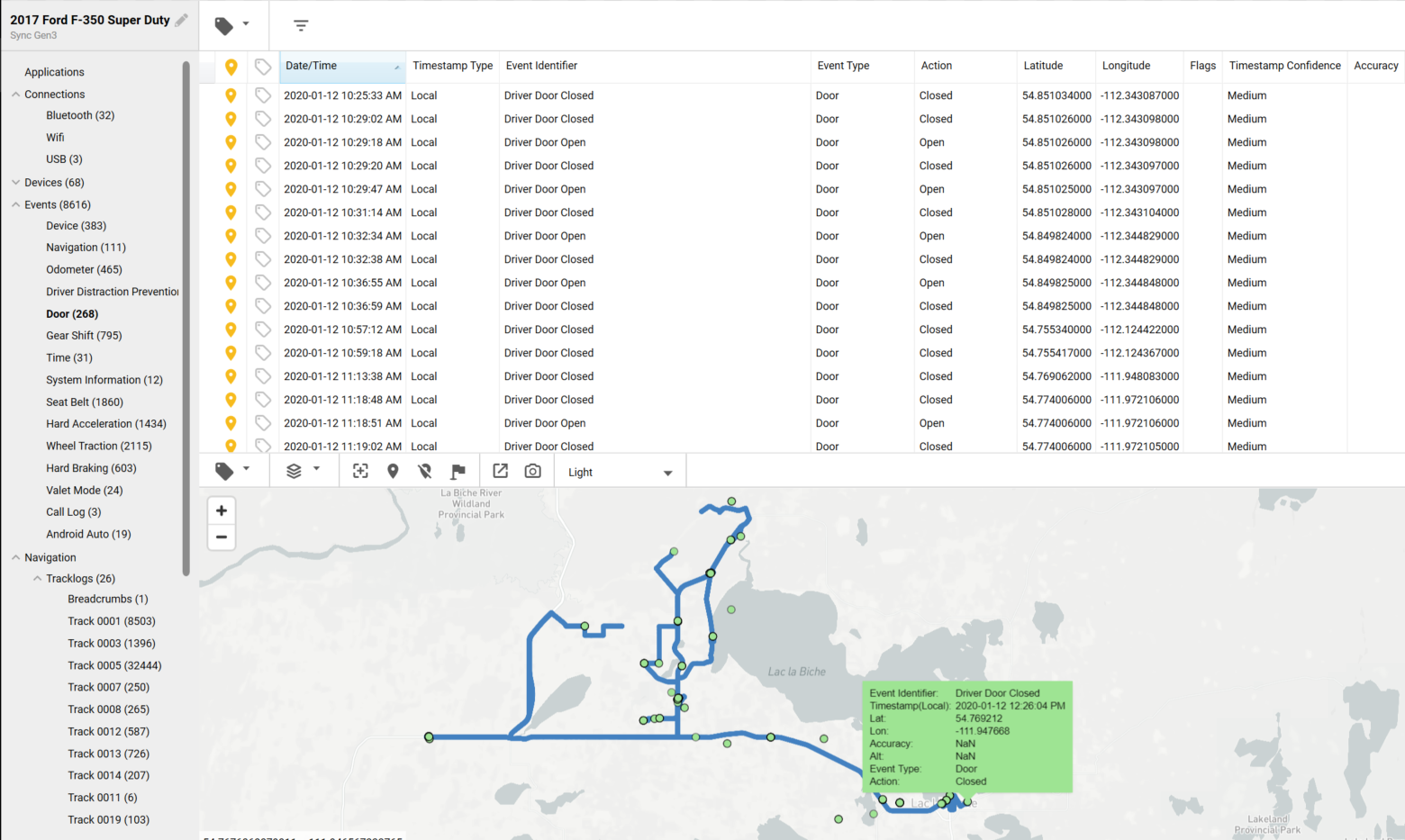Click the camera screenshot icon
Image resolution: width=1405 pixels, height=840 pixels.
(x=532, y=470)
